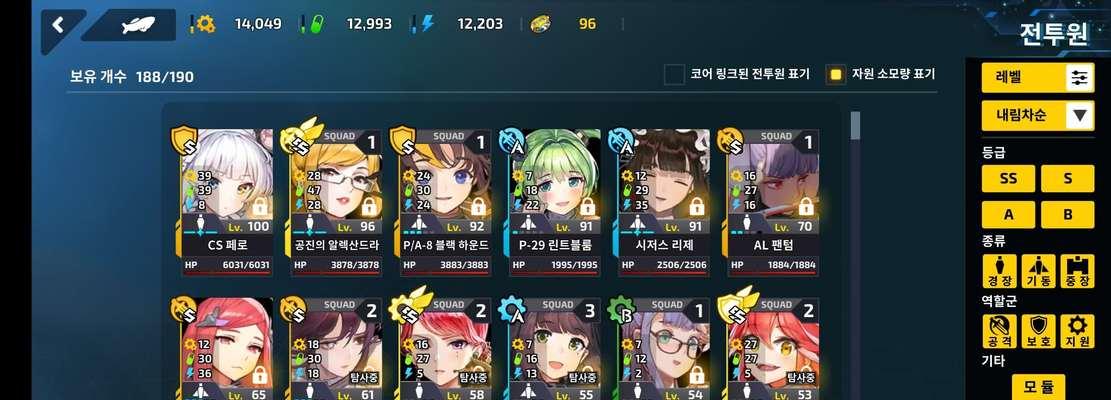The height and width of the screenshot is (400, 1111).
Task: Go back with the arrow icon
Action: coord(58,25)
